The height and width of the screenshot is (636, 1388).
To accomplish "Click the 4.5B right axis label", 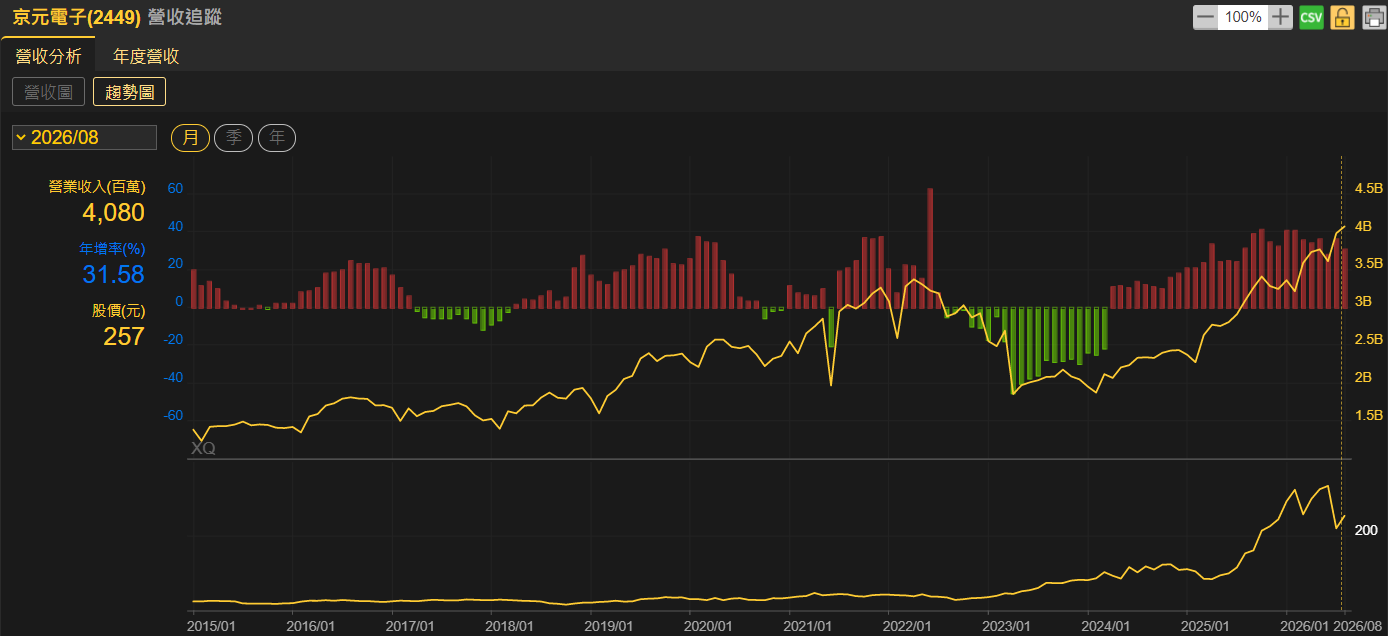I will coord(1368,188).
